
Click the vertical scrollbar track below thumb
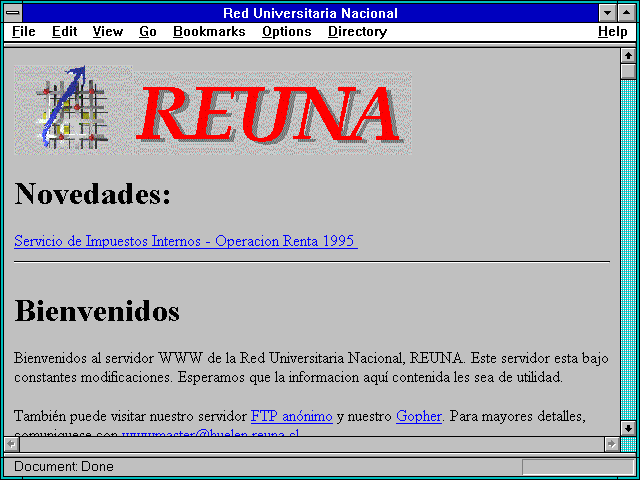(x=628, y=250)
